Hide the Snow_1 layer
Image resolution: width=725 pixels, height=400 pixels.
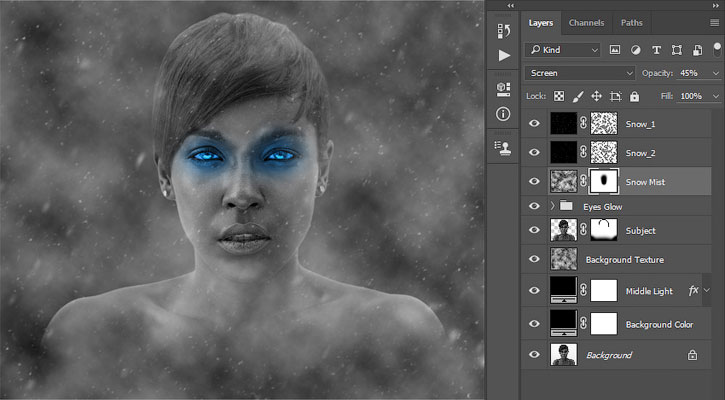point(534,123)
